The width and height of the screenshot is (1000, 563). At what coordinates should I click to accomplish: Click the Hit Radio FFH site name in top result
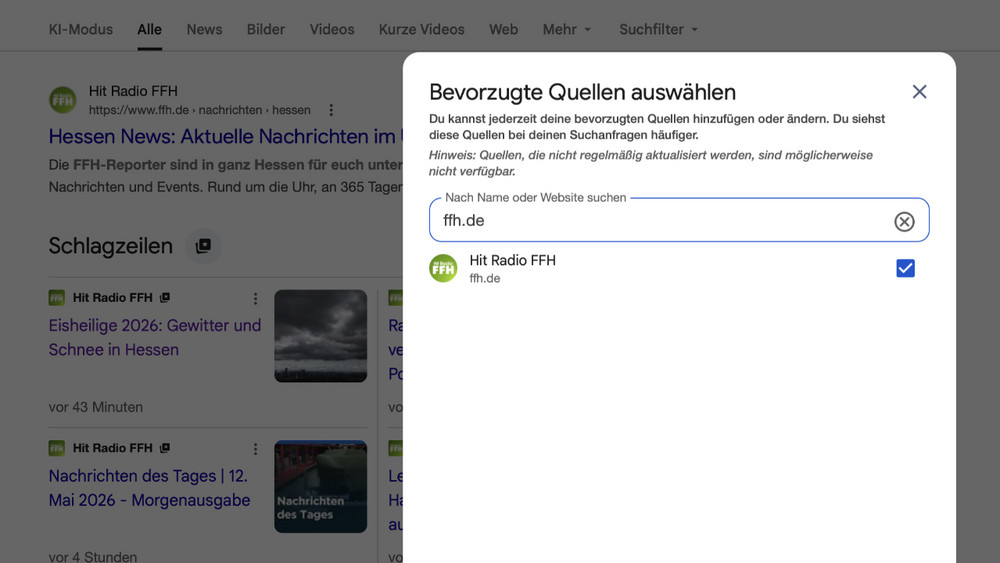[x=133, y=91]
